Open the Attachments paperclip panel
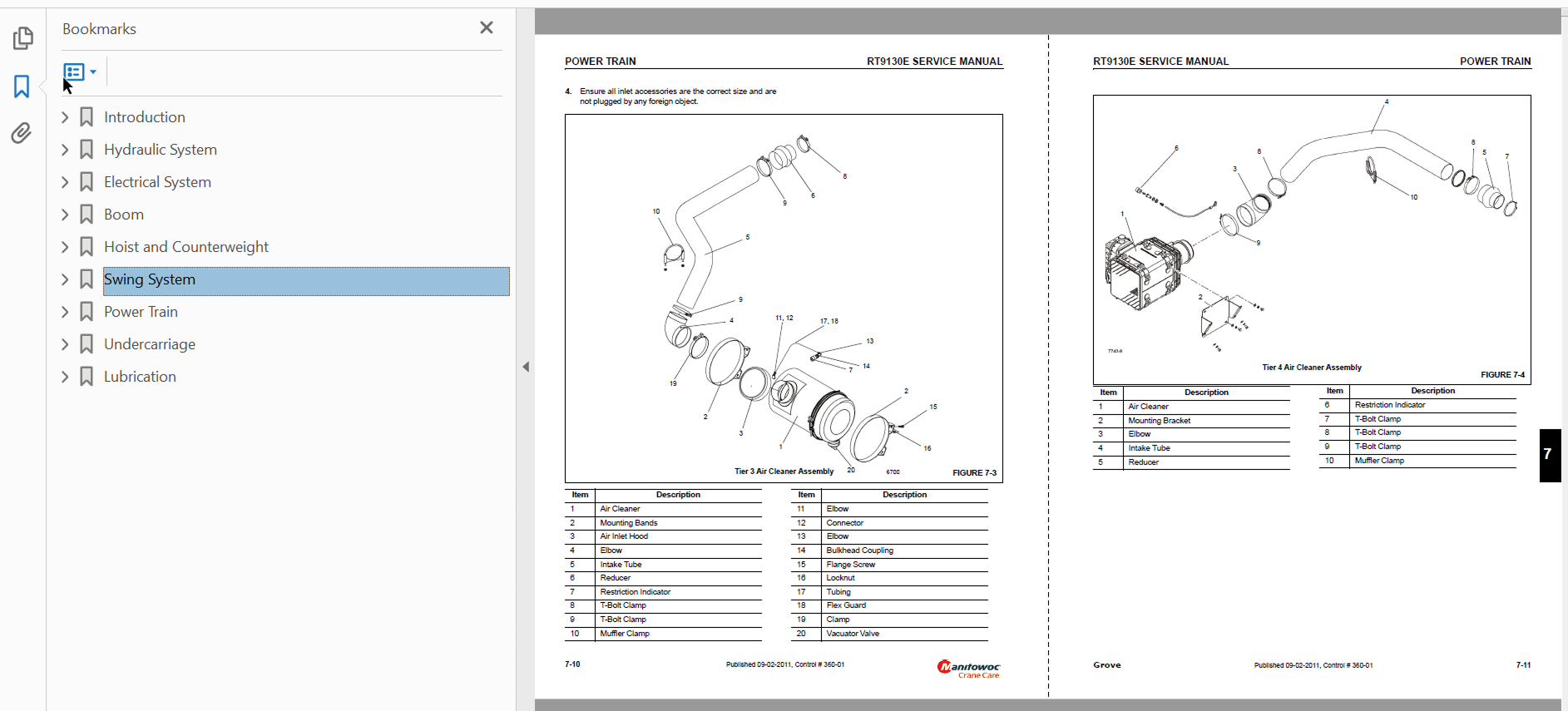This screenshot has width=1568, height=711. click(22, 133)
